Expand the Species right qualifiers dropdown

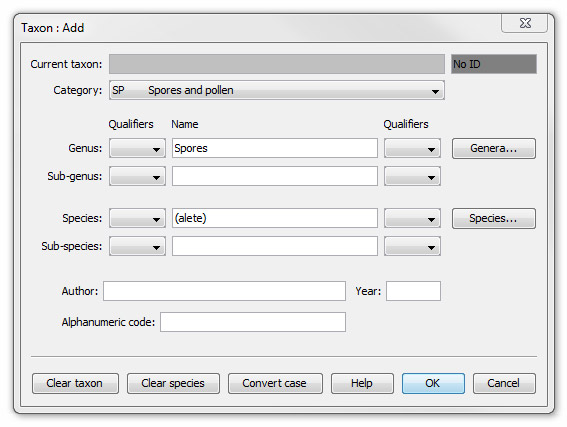[x=412, y=218]
